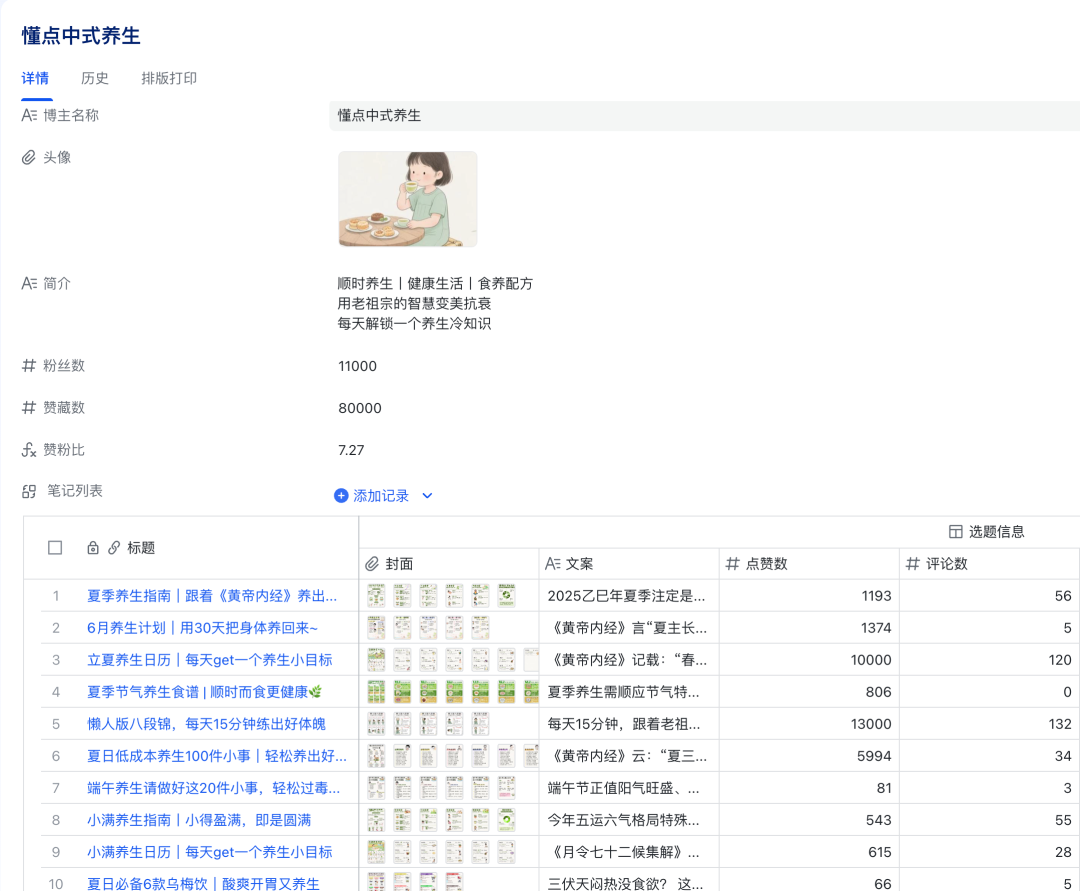Switch to the 历史 tab
This screenshot has width=1080, height=891.
coord(95,78)
